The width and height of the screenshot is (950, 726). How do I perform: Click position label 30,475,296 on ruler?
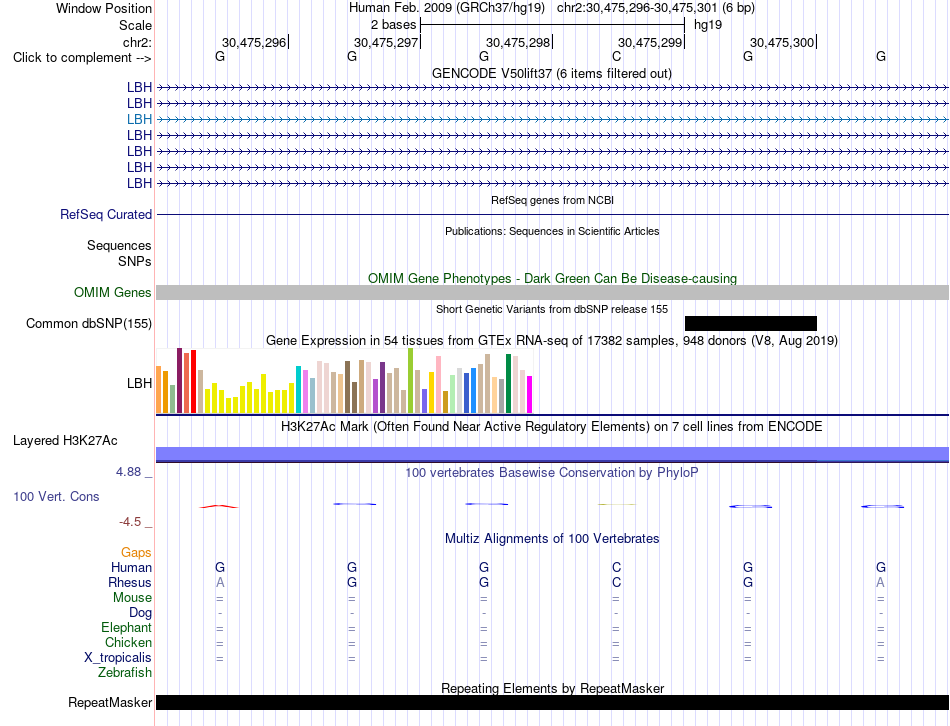coord(254,42)
